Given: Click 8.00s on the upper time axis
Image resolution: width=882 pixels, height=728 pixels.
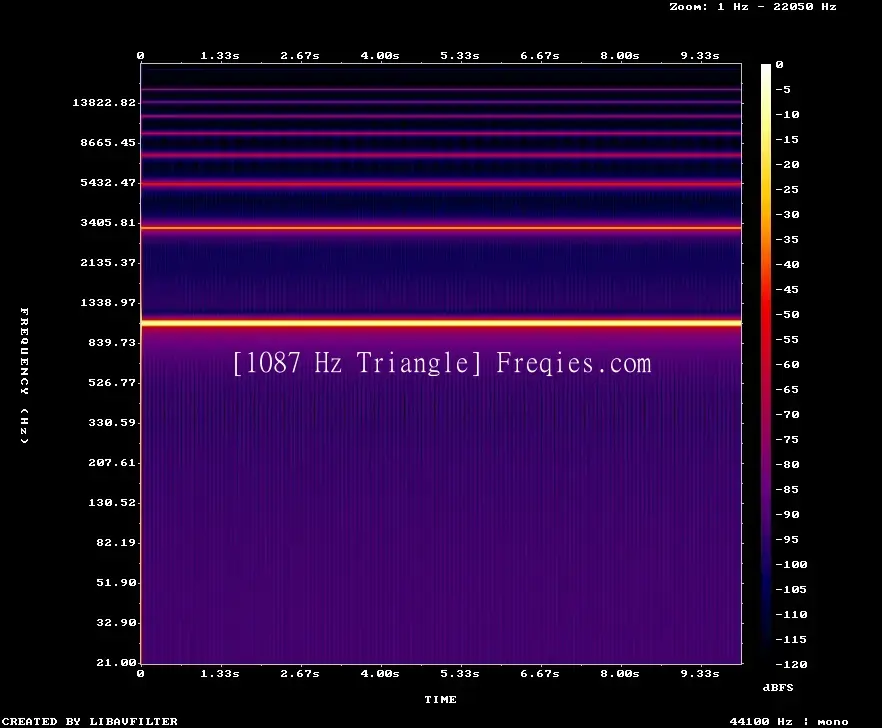Looking at the screenshot, I should click(619, 56).
